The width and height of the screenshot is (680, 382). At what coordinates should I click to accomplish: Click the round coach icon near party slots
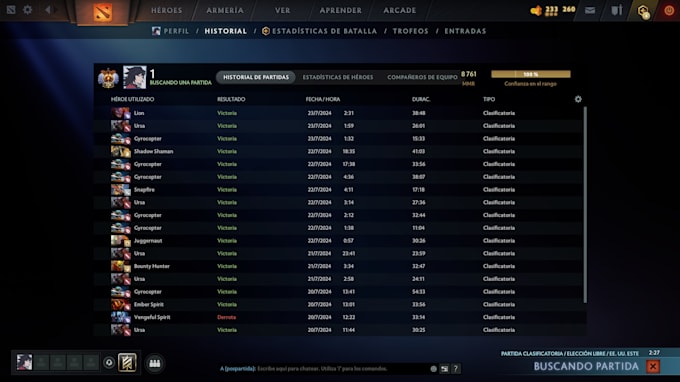[109, 362]
